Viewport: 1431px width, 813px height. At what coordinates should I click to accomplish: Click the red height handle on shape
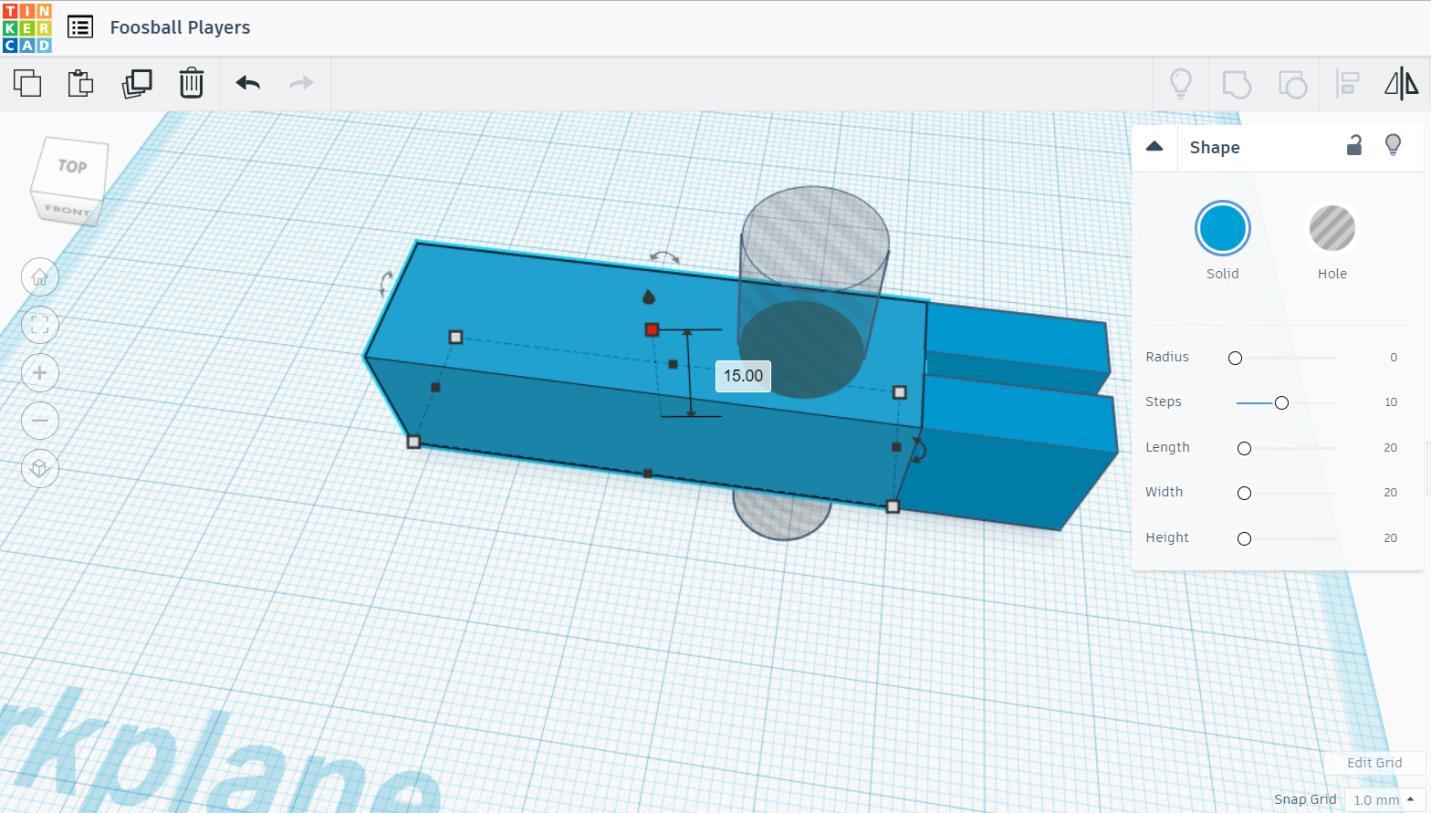click(652, 329)
